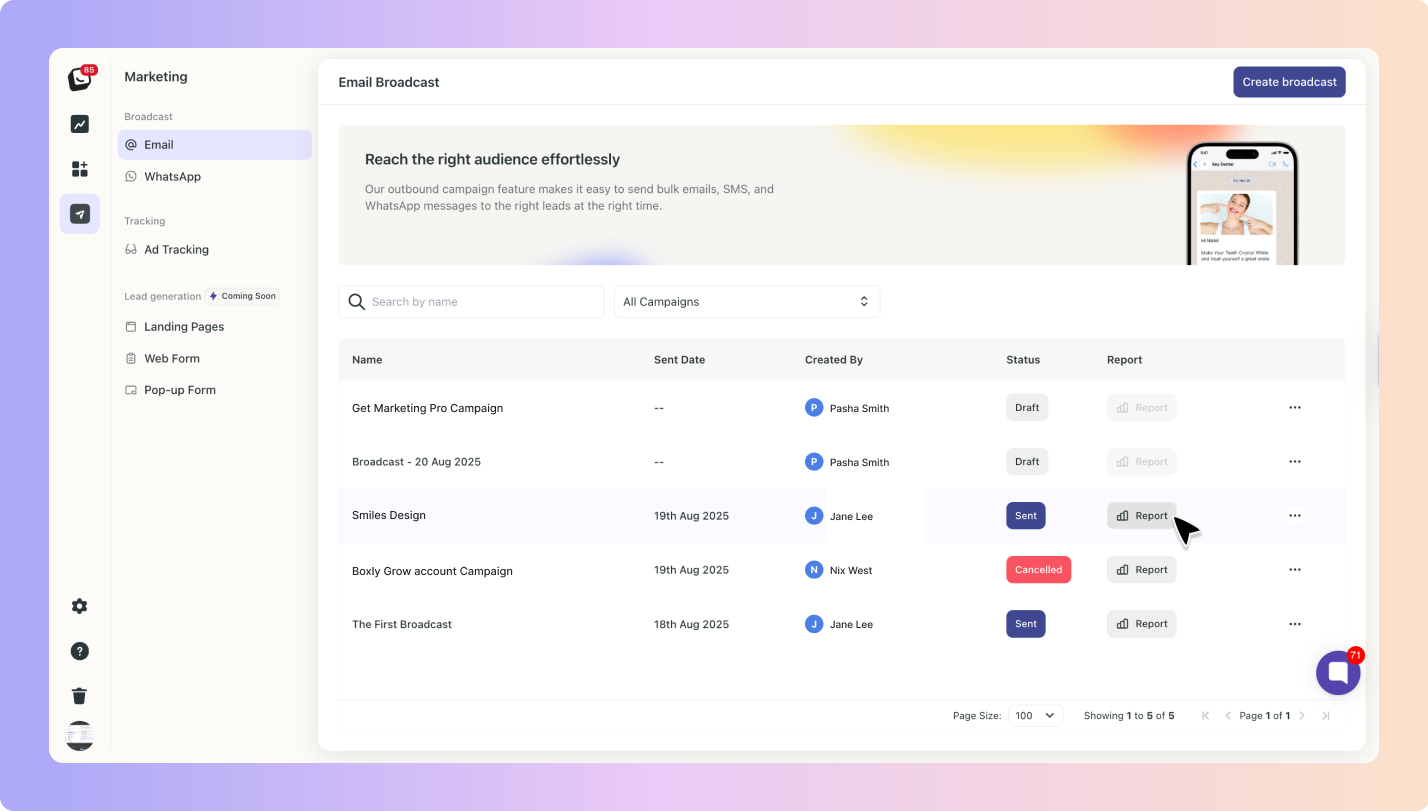Go to next page arrow in pagination

tap(1302, 716)
